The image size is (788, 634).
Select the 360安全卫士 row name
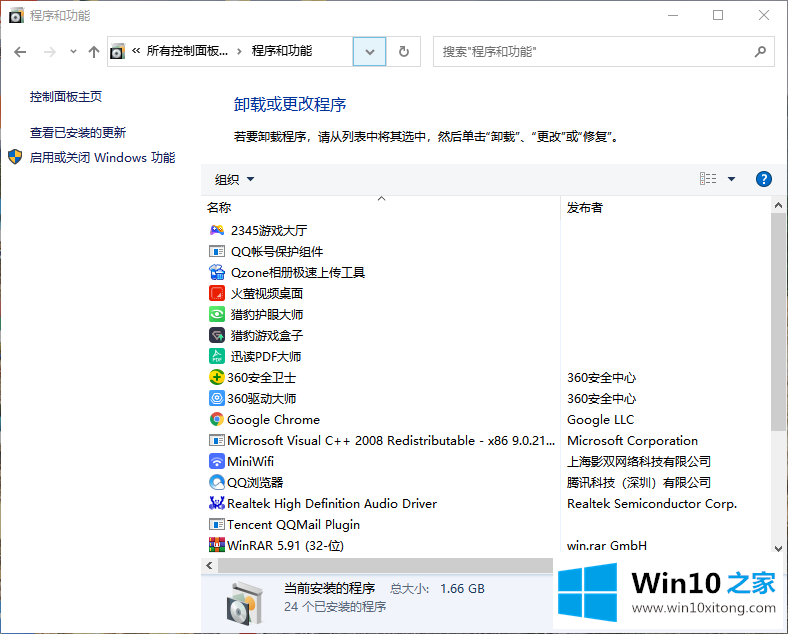click(x=261, y=377)
